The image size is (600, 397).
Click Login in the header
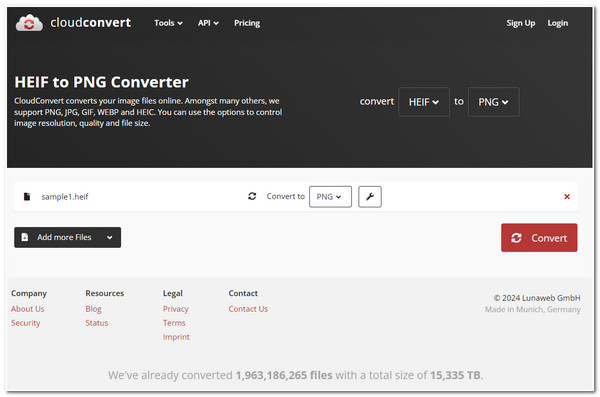click(x=558, y=23)
